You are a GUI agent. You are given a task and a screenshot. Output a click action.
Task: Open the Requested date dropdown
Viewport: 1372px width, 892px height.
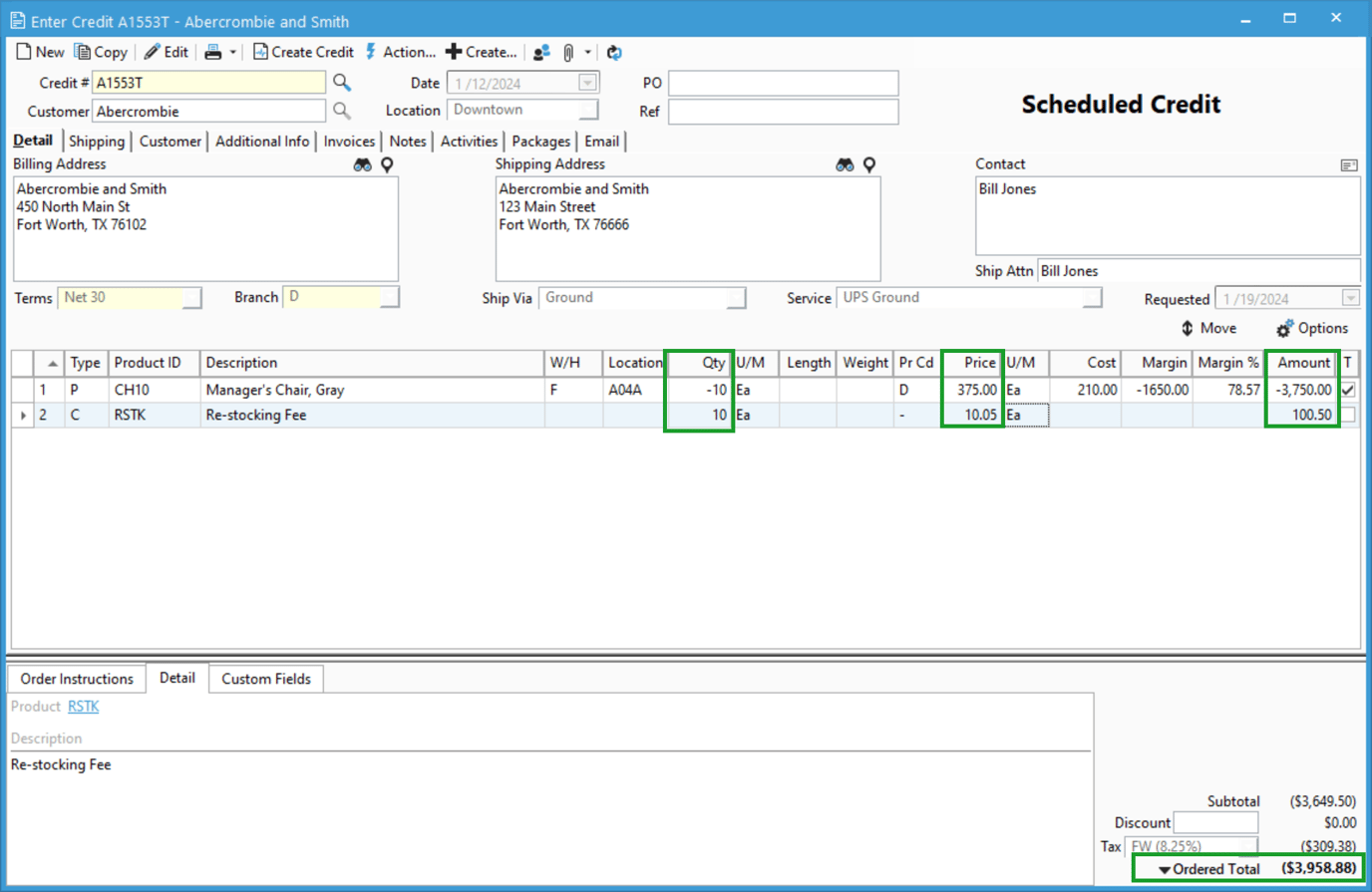[x=1350, y=298]
